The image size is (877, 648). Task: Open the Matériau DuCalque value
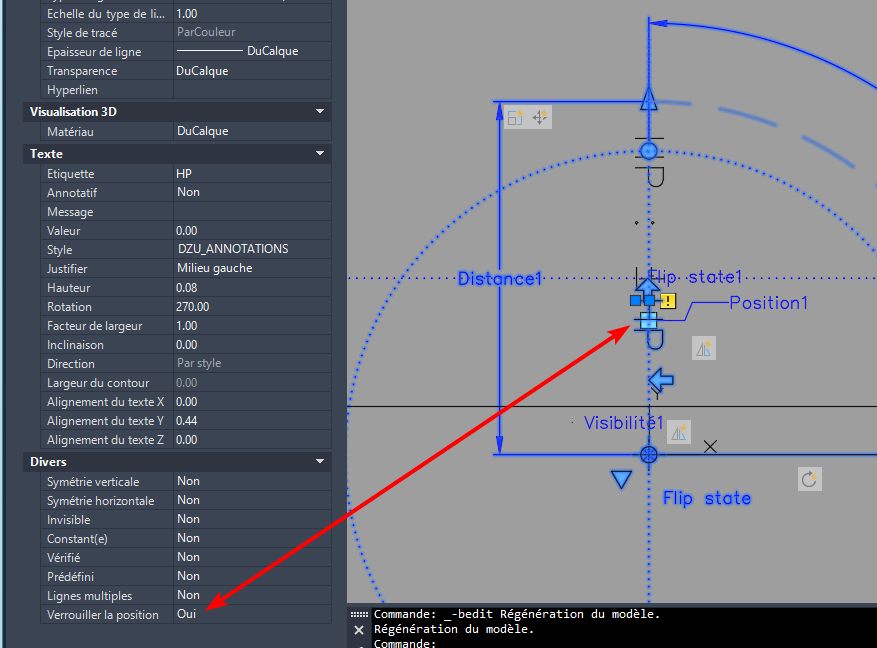click(x=252, y=131)
